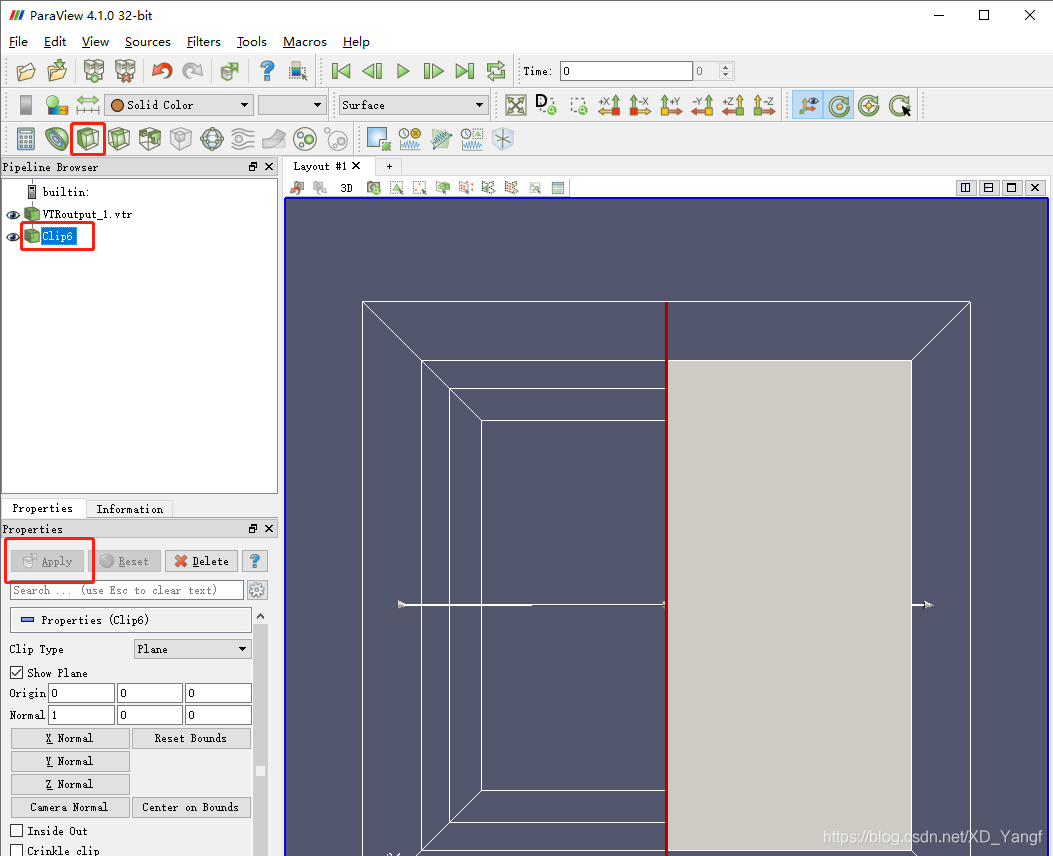The height and width of the screenshot is (856, 1053).
Task: Play the animation
Action: [403, 71]
